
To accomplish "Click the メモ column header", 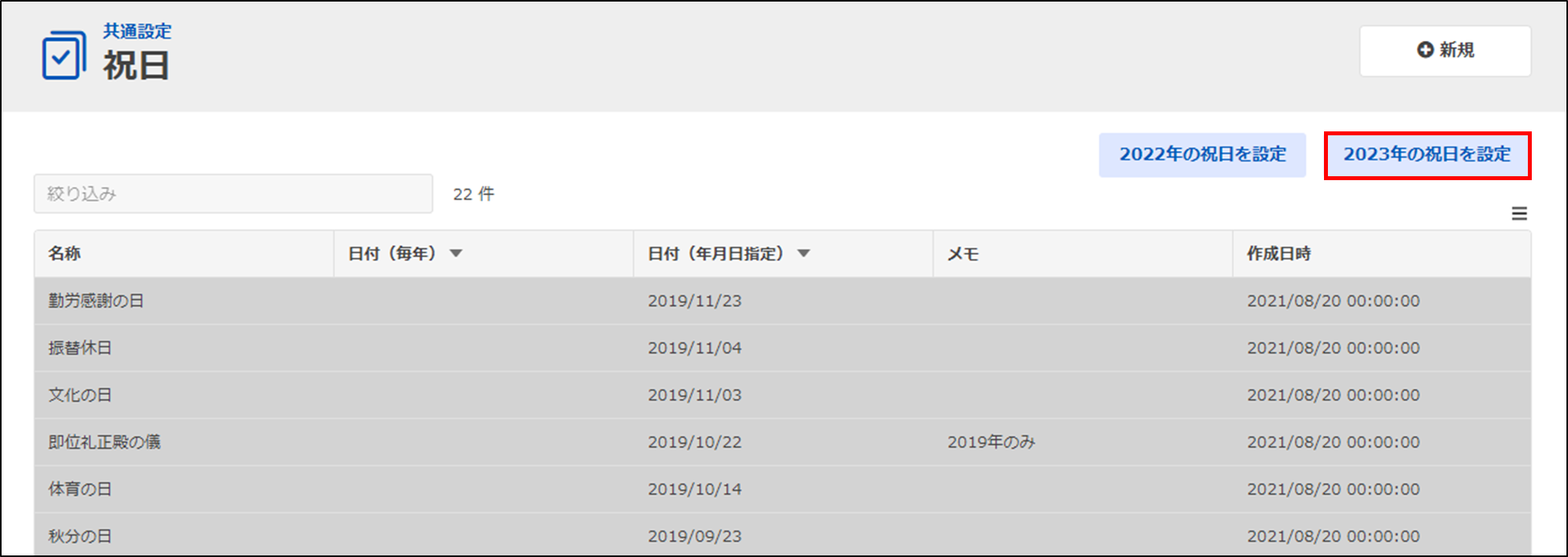I will (963, 253).
